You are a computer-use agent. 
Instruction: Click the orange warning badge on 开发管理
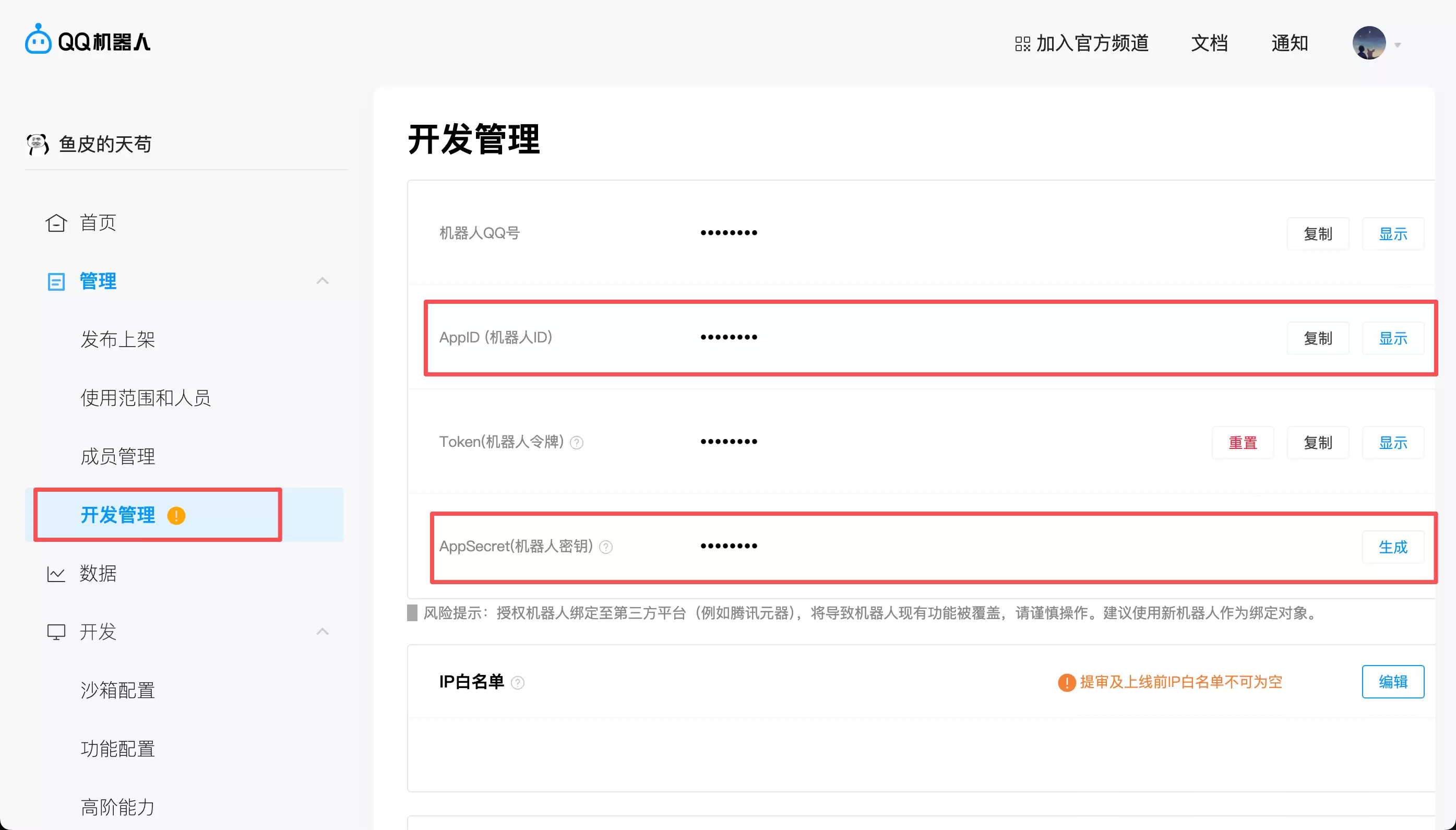coord(176,515)
